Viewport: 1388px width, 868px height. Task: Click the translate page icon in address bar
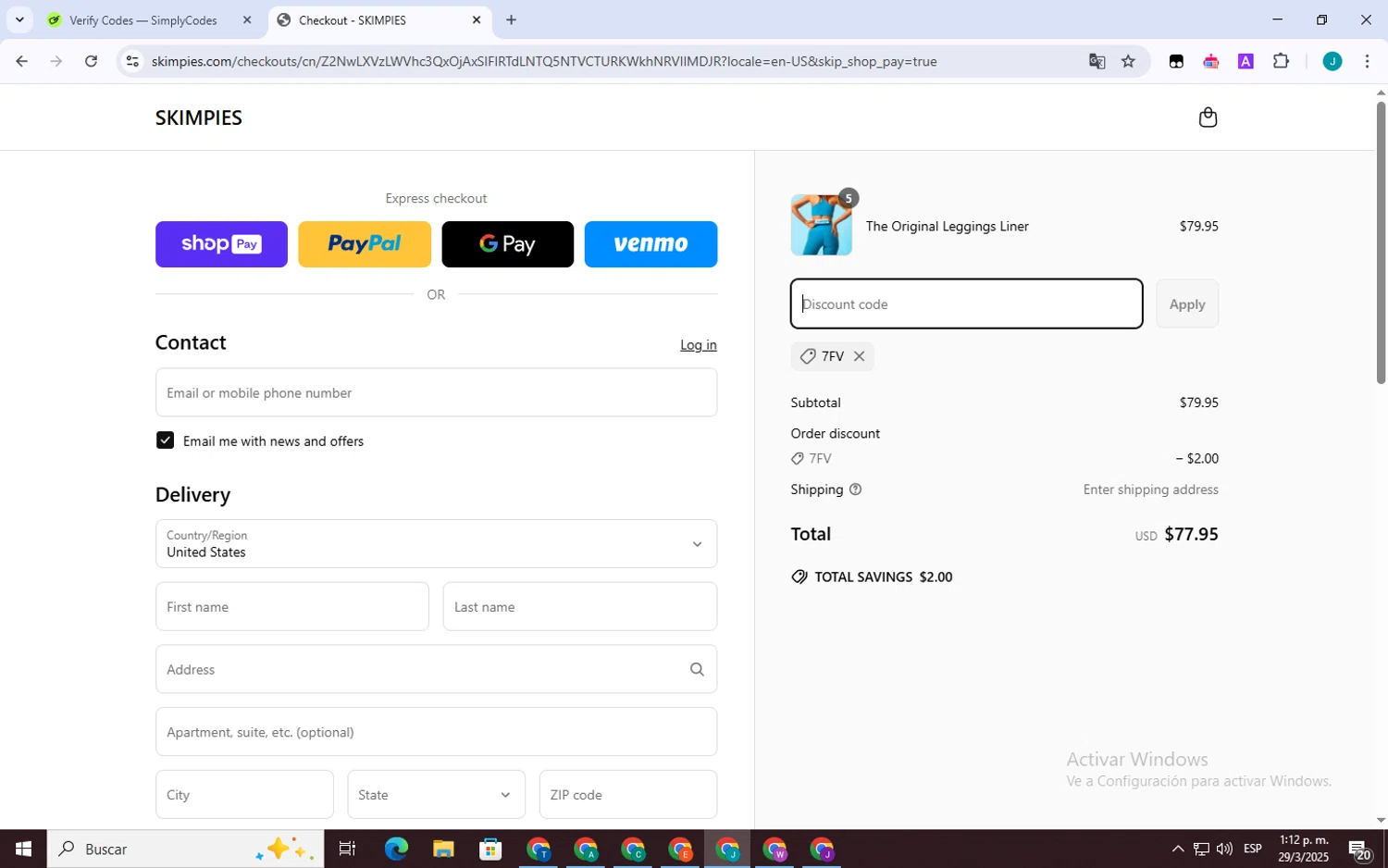pyautogui.click(x=1097, y=61)
